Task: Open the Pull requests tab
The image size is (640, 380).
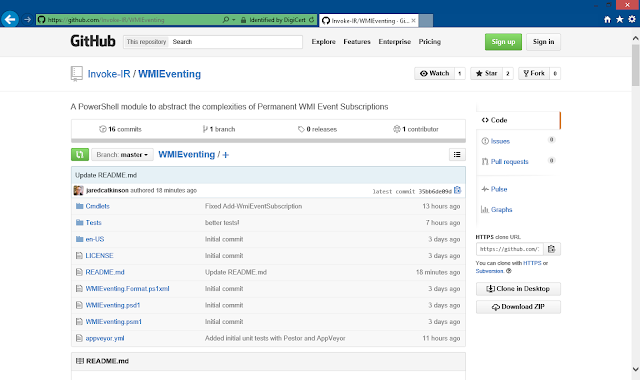Action: coord(509,162)
